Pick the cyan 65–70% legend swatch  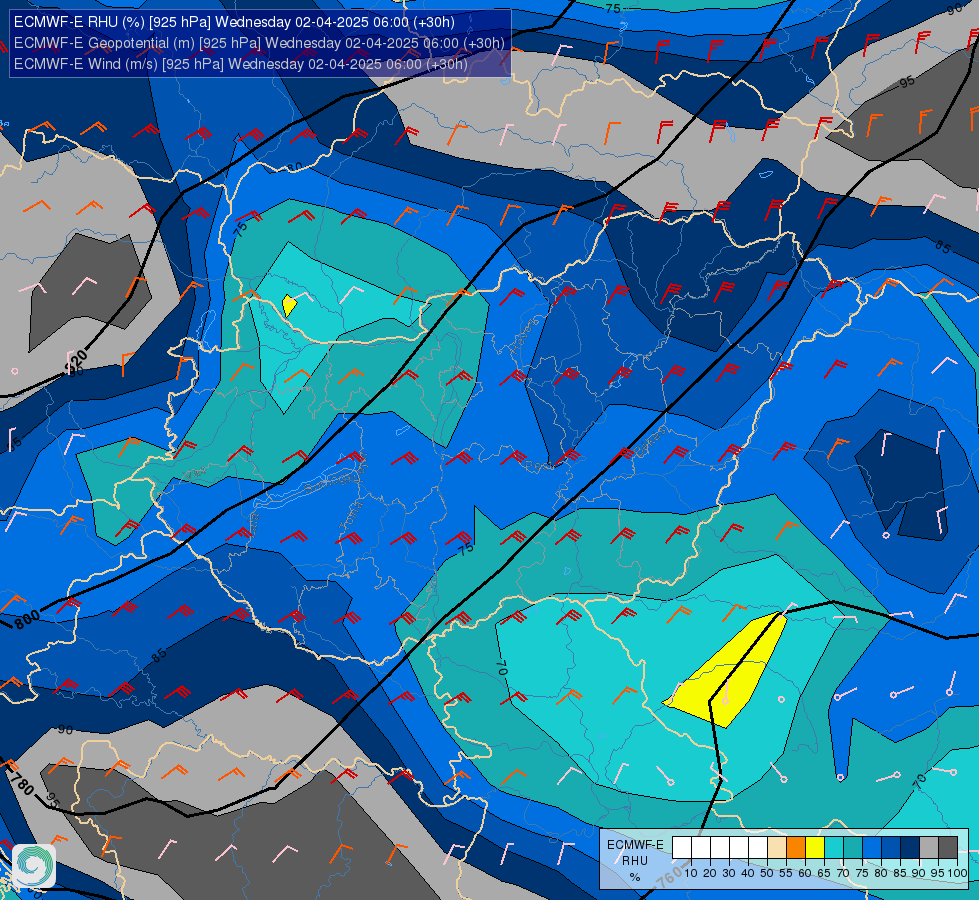pyautogui.click(x=834, y=848)
